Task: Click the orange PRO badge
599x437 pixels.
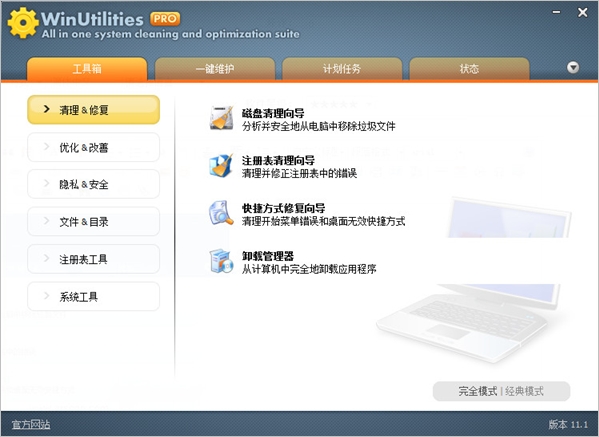Action: click(x=165, y=19)
